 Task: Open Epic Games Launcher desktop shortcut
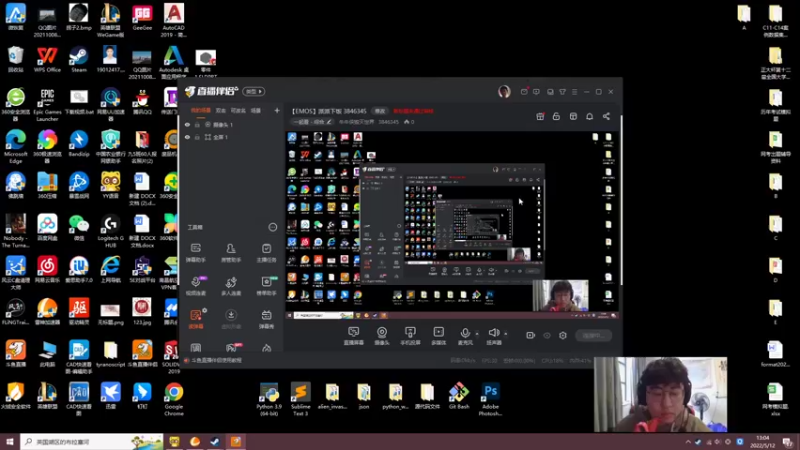[x=47, y=105]
